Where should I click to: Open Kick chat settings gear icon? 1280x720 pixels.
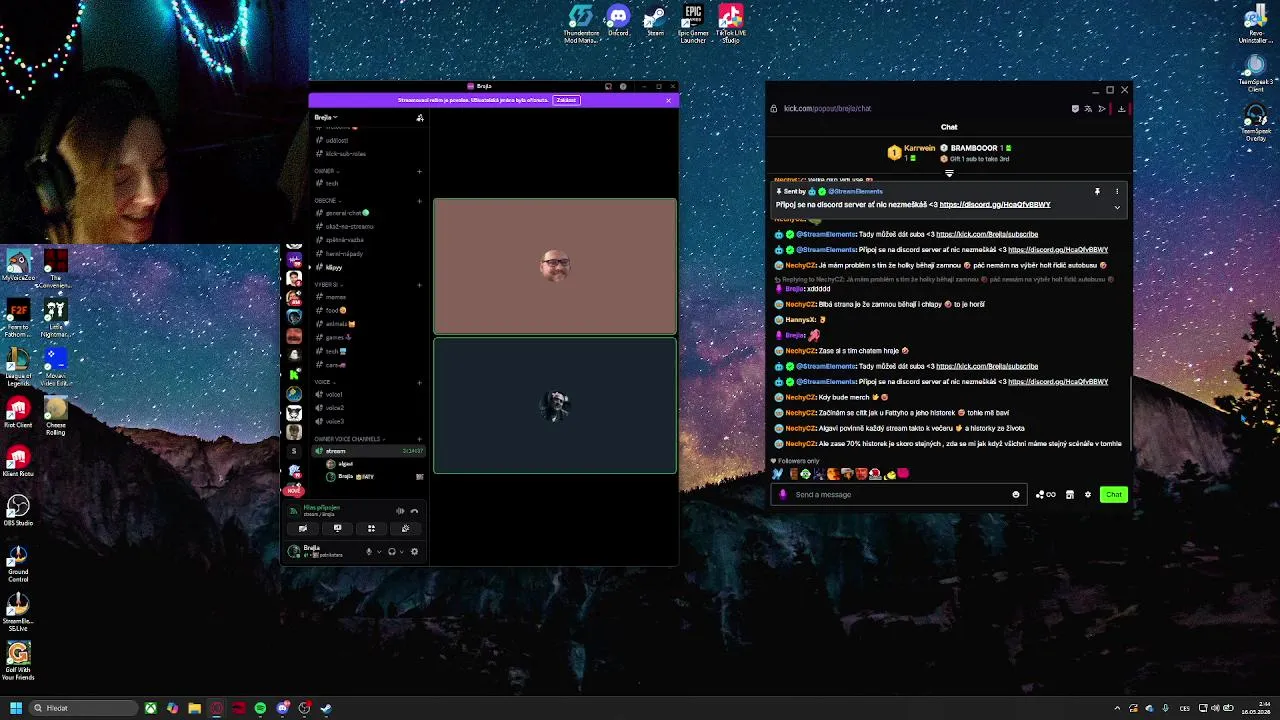tap(1088, 494)
